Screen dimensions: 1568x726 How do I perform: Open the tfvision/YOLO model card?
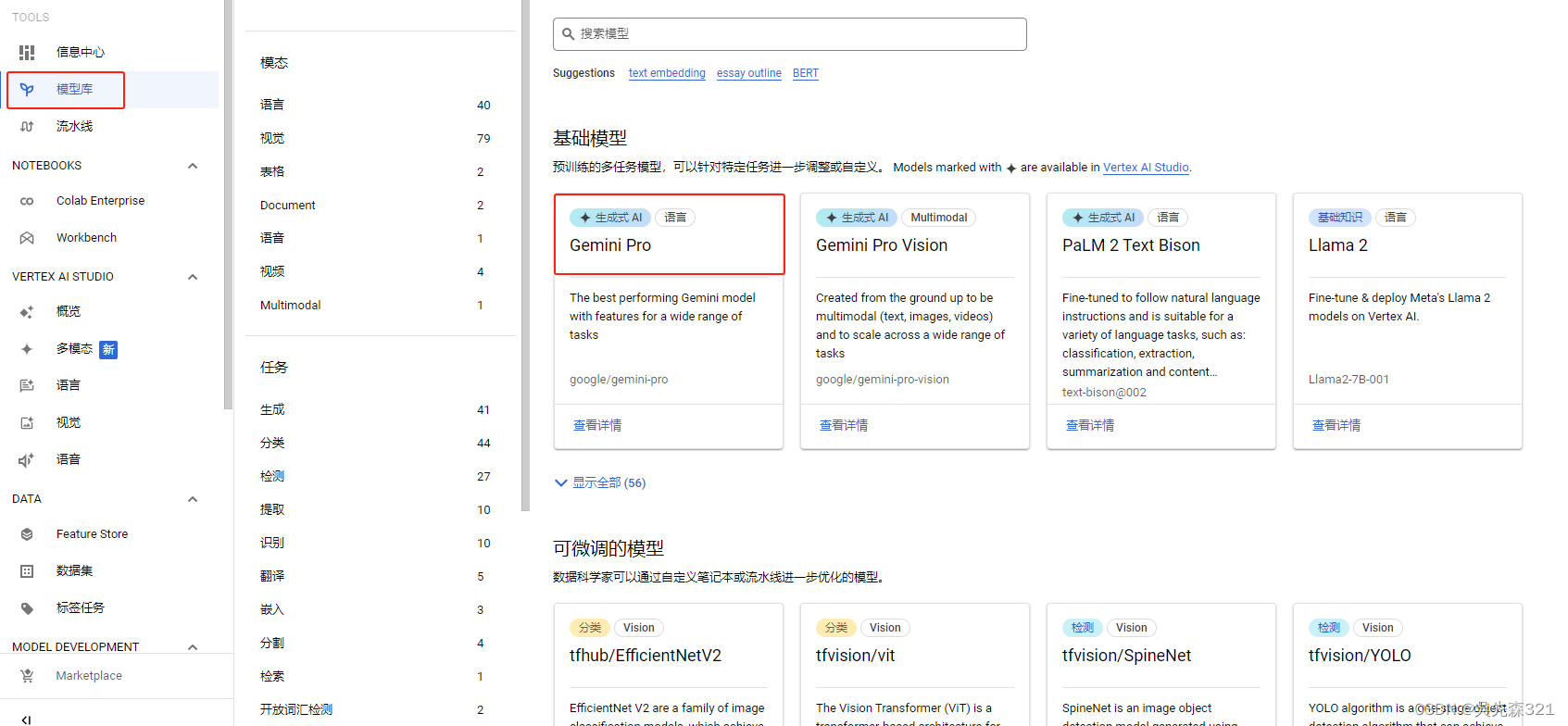(x=1408, y=665)
